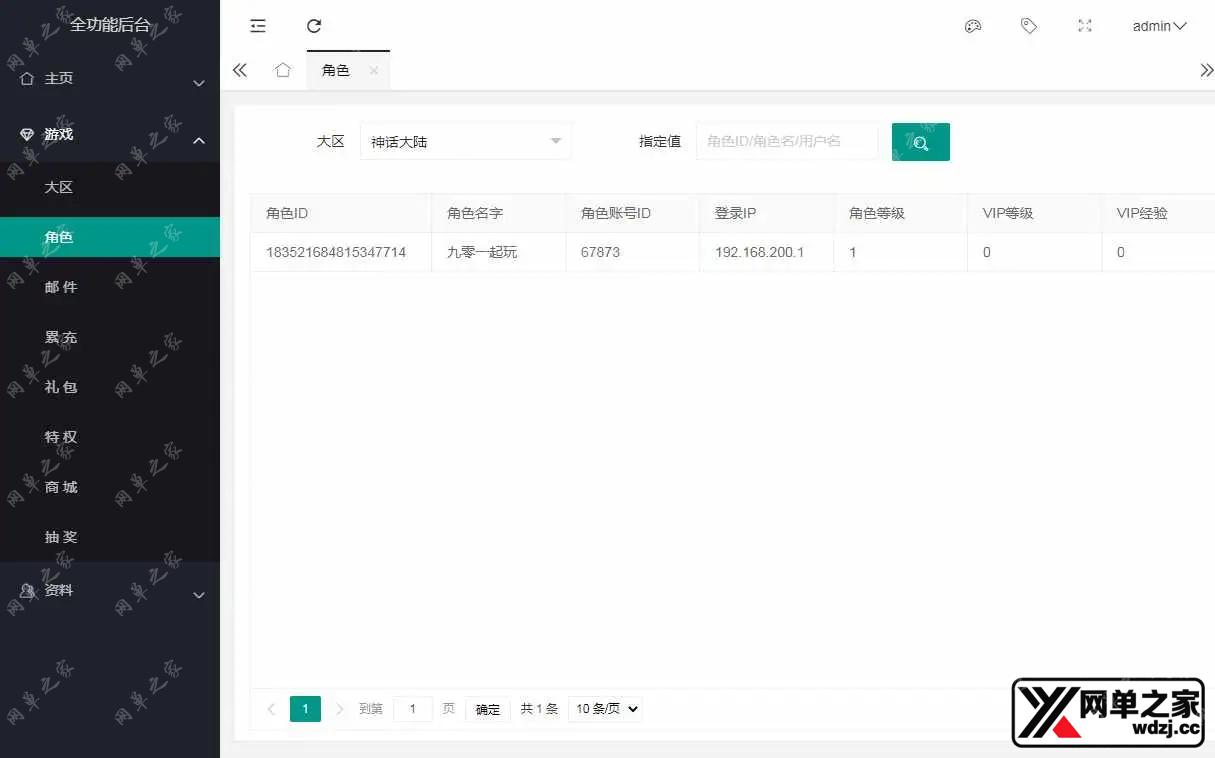Click the sidebar collapse hamburger icon
1215x758 pixels.
[x=257, y=25]
